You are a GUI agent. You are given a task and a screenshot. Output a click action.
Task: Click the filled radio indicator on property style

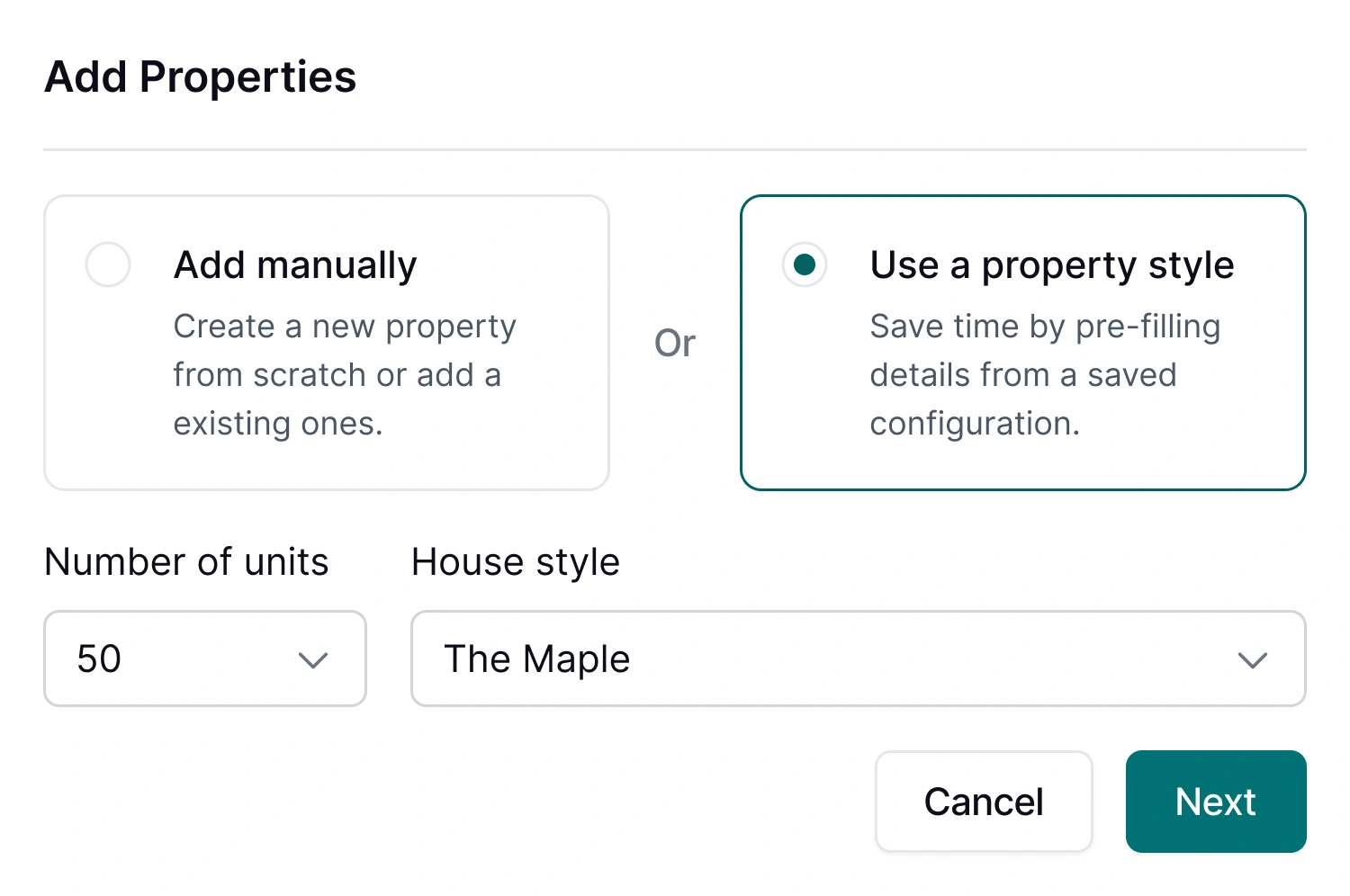coord(805,264)
